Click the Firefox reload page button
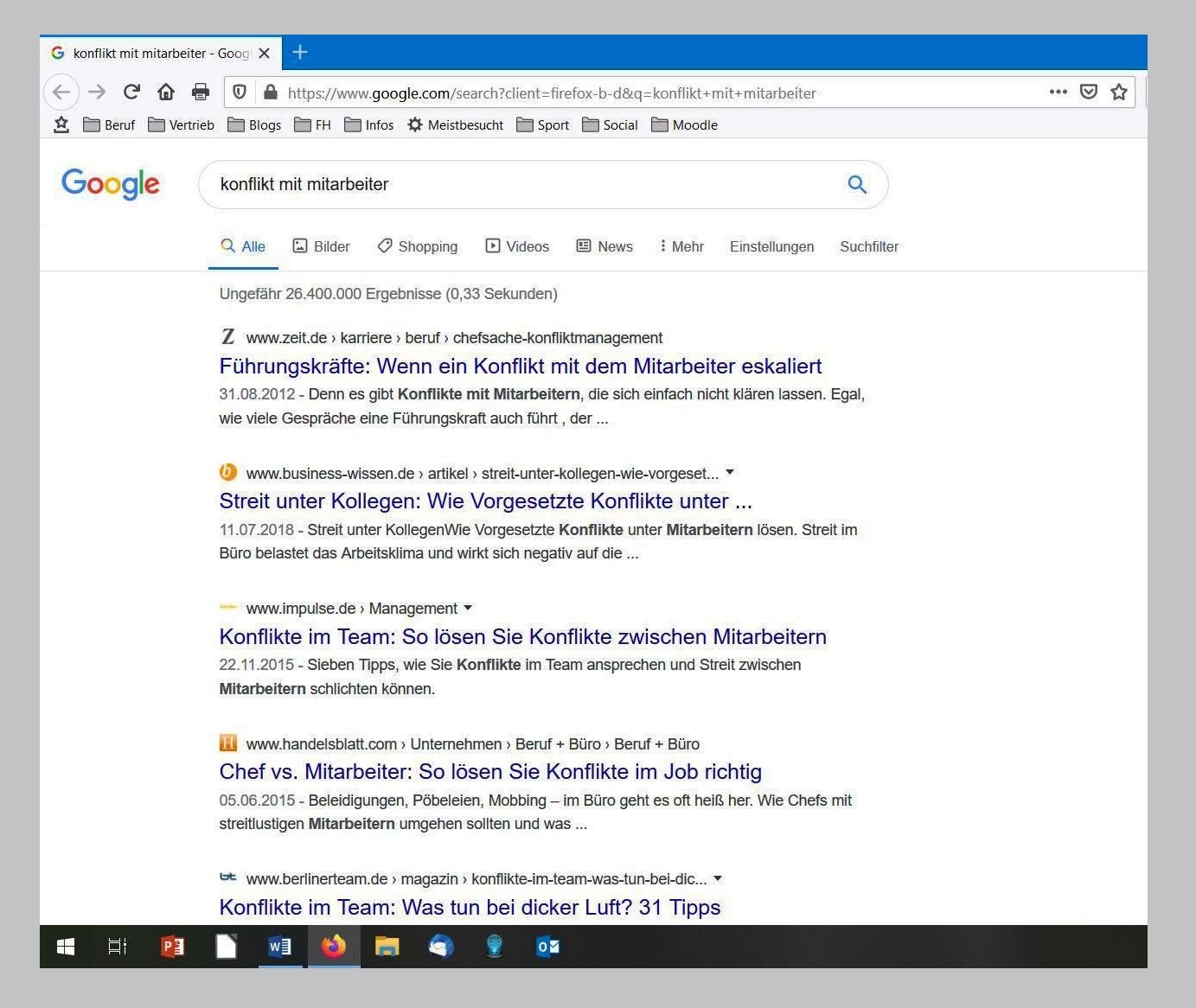The image size is (1196, 1008). [131, 92]
